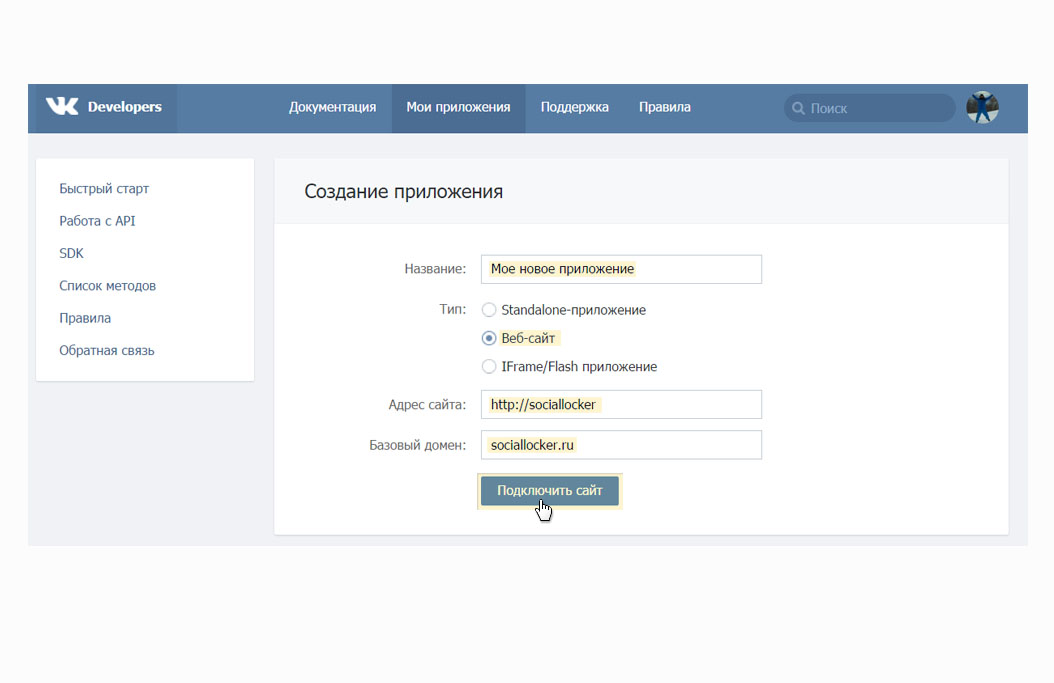Click the VK Developers logo
The image size is (1054, 683).
[x=104, y=107]
